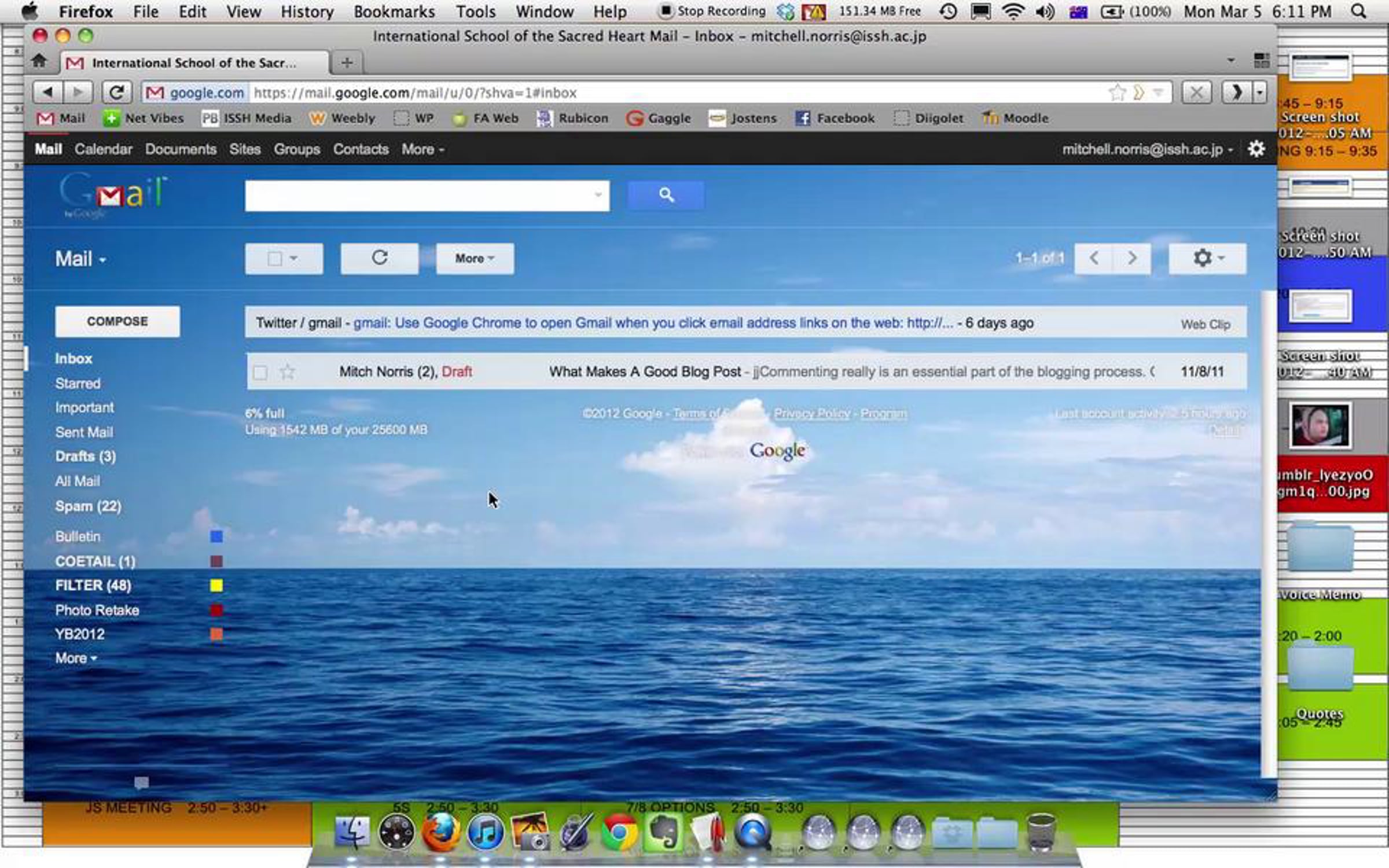This screenshot has height=868, width=1389.
Task: Check the Mitch Norris email checkbox
Action: 260,372
